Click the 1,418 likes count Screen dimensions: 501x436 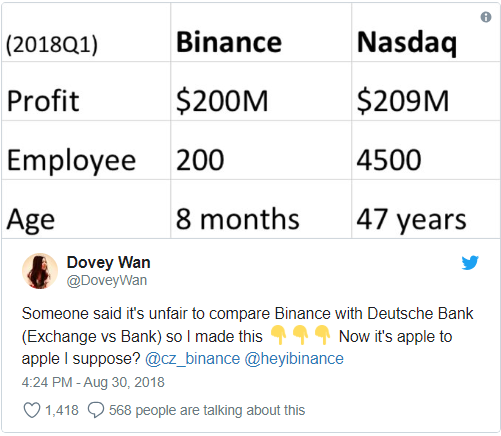click(x=62, y=410)
